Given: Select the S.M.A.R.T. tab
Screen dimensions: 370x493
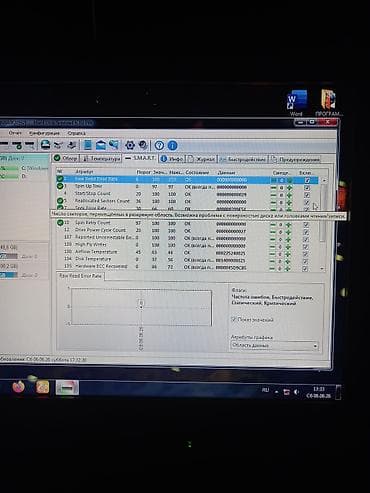Looking at the screenshot, I should 140,158.
